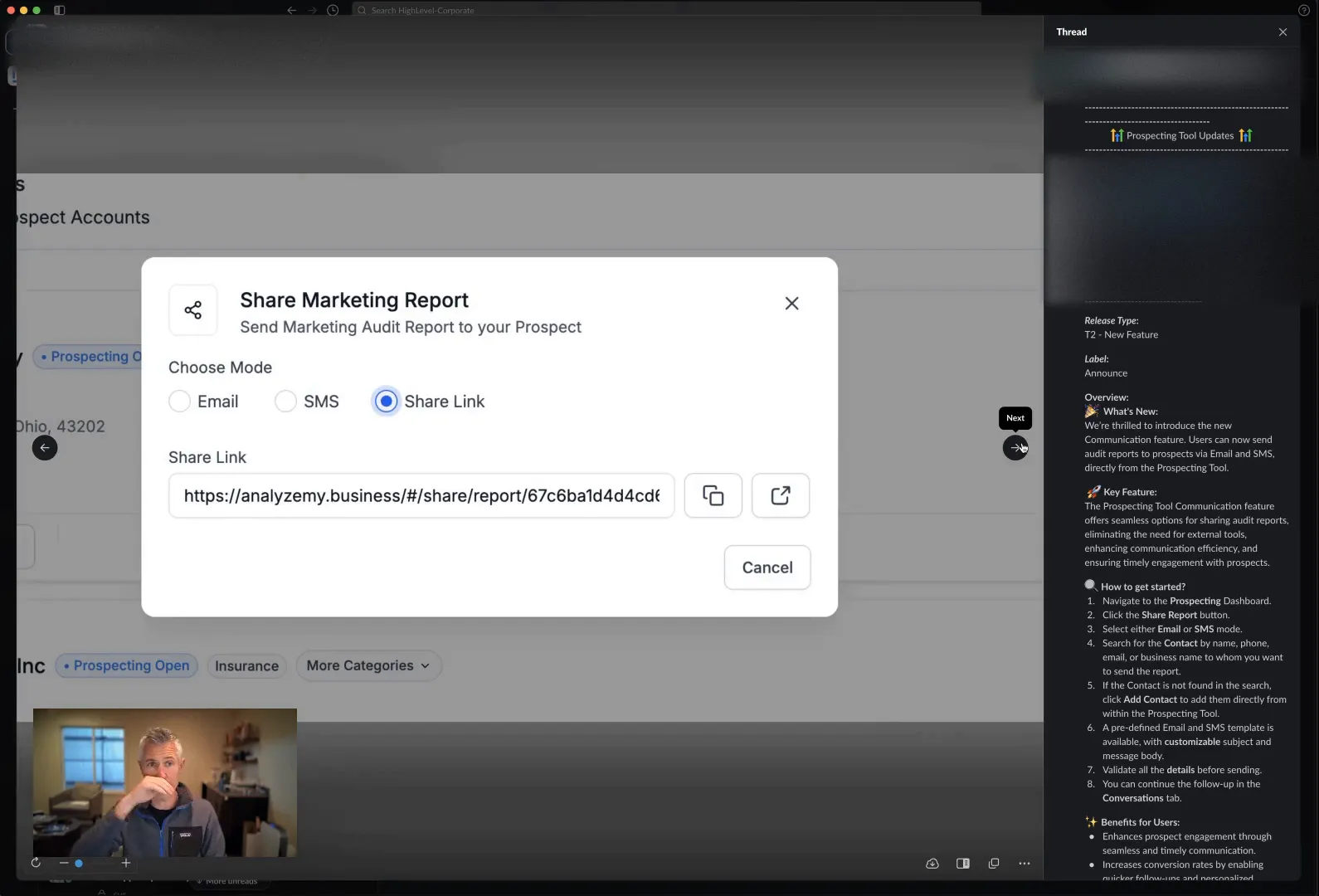Open image in a new window
The image size is (1319, 896).
(994, 863)
